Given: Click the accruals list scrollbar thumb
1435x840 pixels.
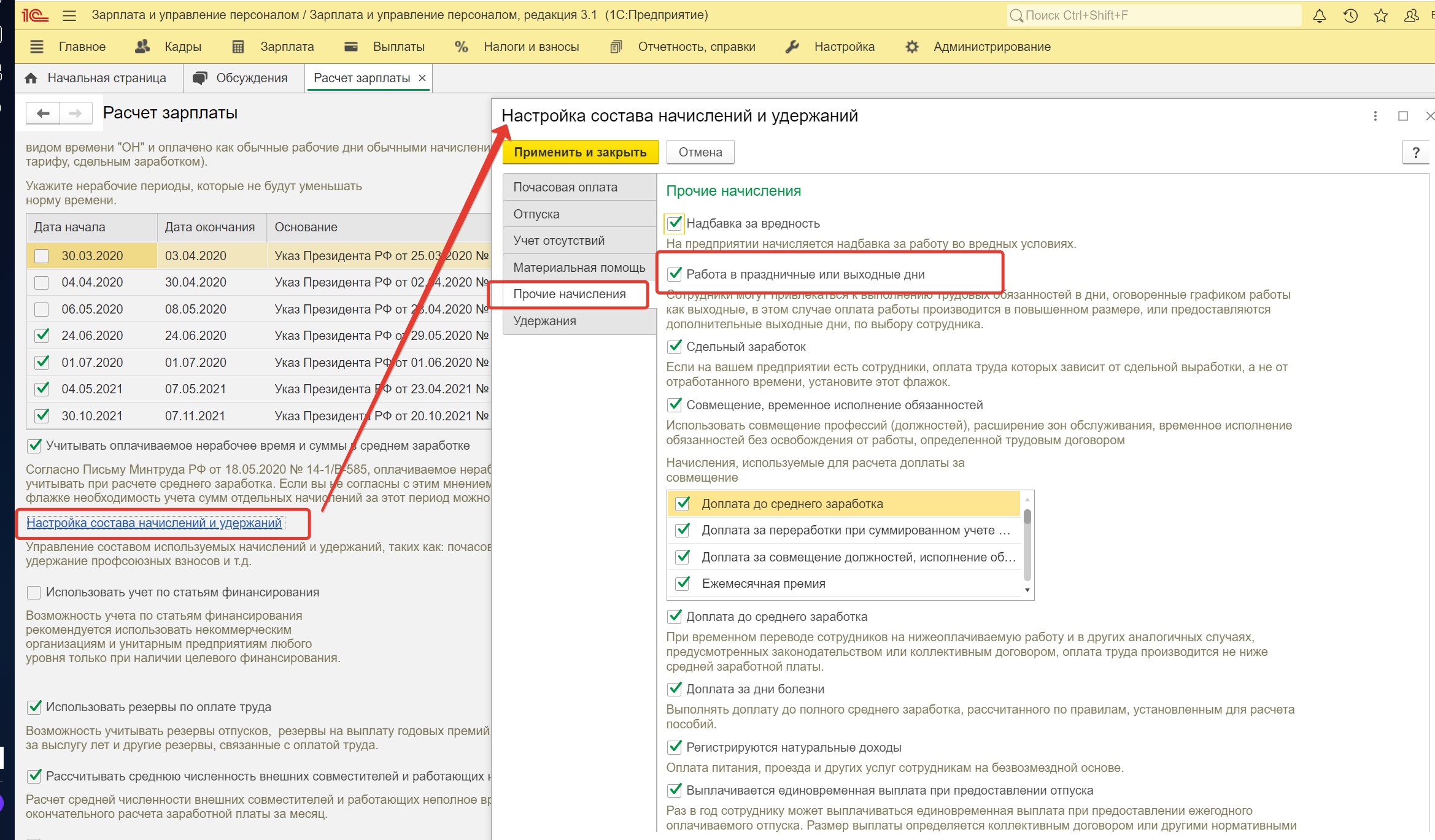Looking at the screenshot, I should [1027, 517].
